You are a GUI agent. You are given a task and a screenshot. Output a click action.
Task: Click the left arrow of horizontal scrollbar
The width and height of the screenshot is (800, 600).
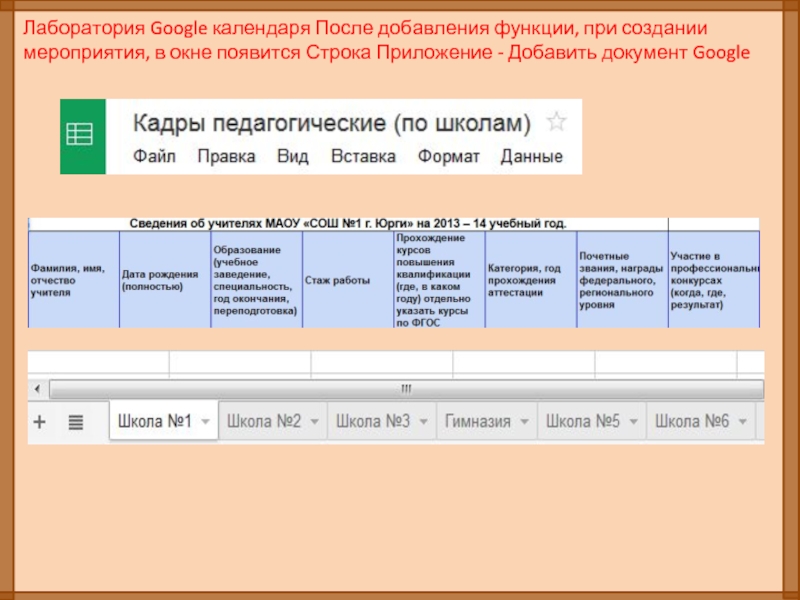(x=37, y=389)
